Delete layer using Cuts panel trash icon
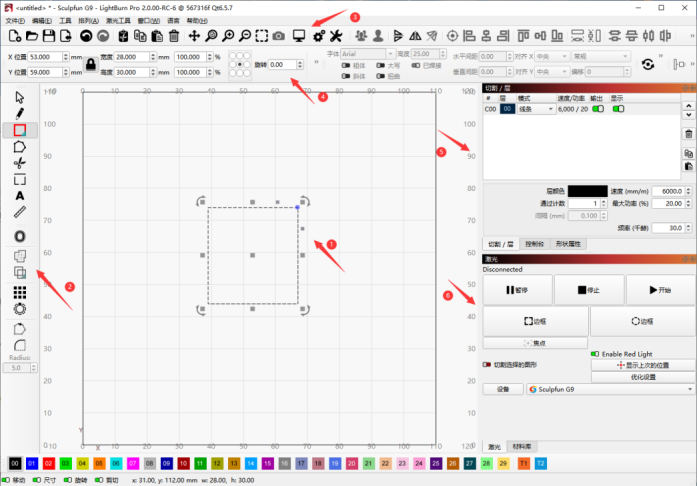This screenshot has width=697, height=486. tap(689, 134)
